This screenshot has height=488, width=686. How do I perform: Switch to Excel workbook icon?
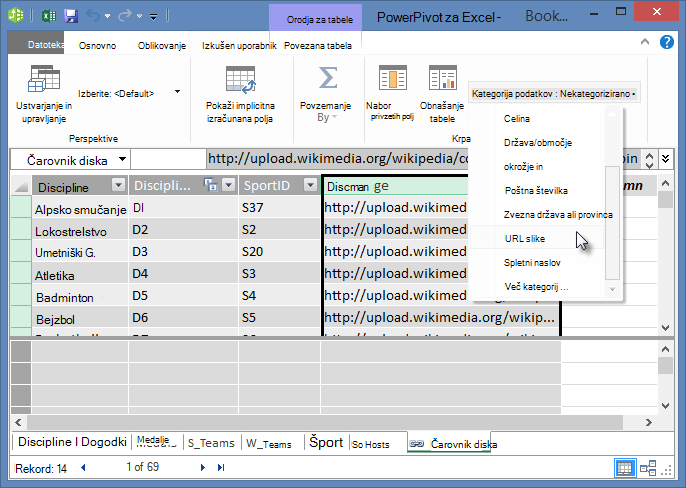point(49,16)
